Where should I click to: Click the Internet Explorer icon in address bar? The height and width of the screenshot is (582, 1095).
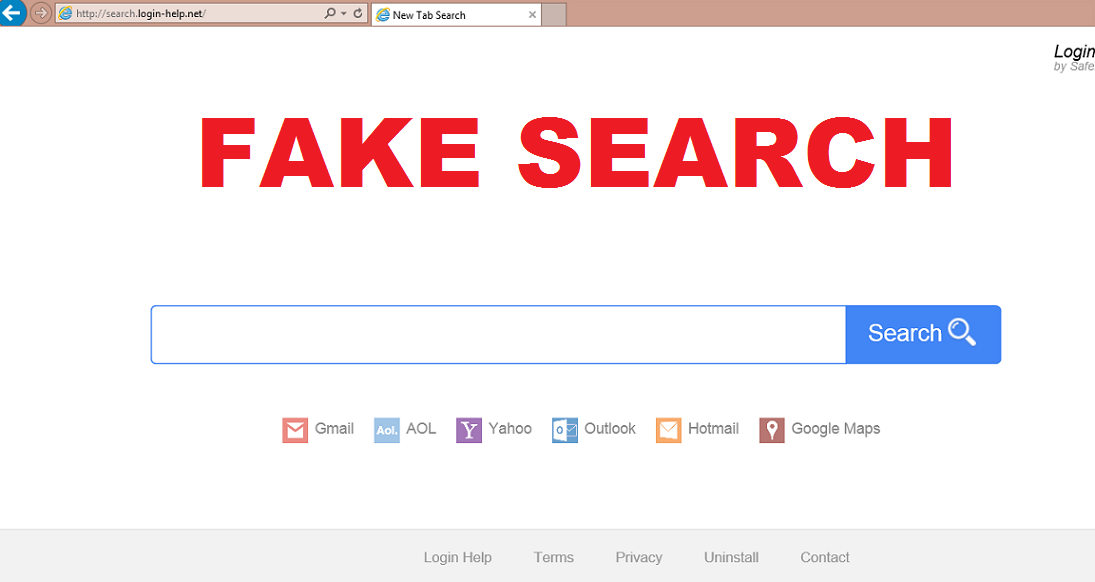coord(66,13)
